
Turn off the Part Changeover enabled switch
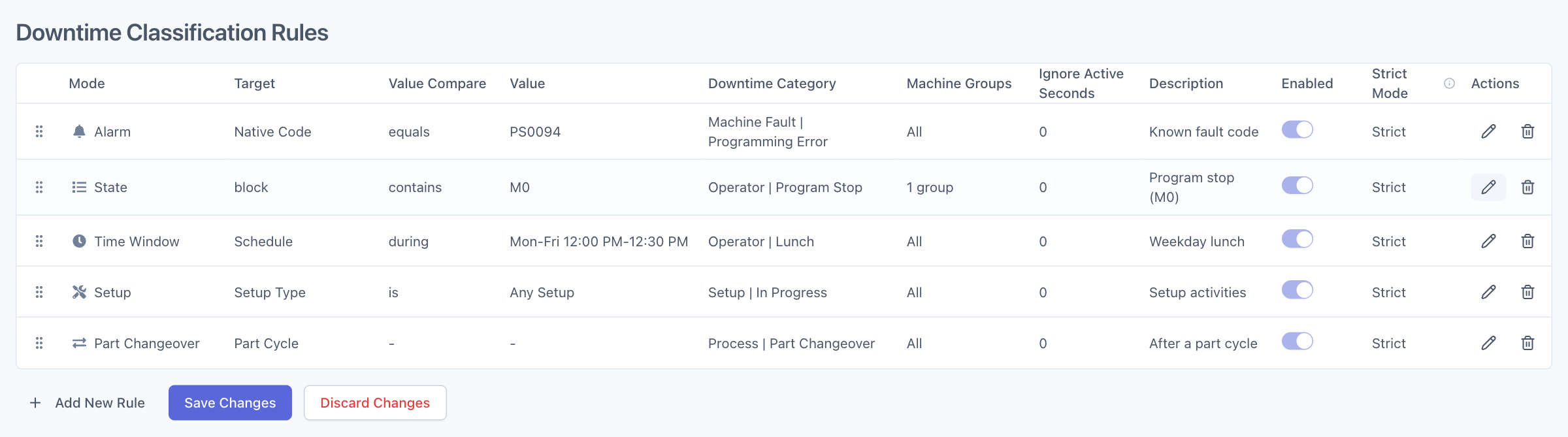[x=1297, y=341]
